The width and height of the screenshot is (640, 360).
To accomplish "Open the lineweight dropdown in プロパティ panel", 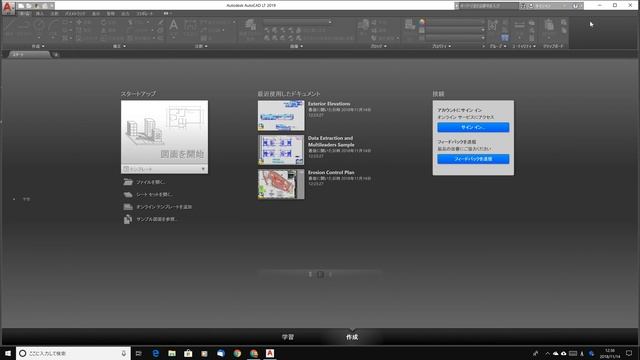I will tap(456, 30).
